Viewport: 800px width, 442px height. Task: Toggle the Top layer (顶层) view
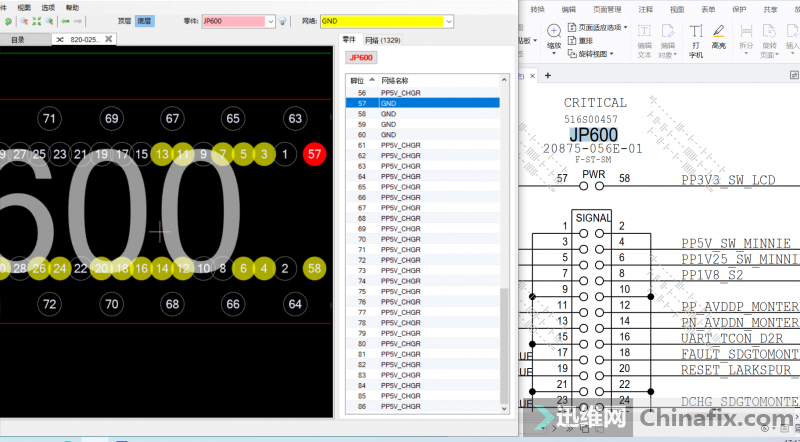[x=124, y=21]
